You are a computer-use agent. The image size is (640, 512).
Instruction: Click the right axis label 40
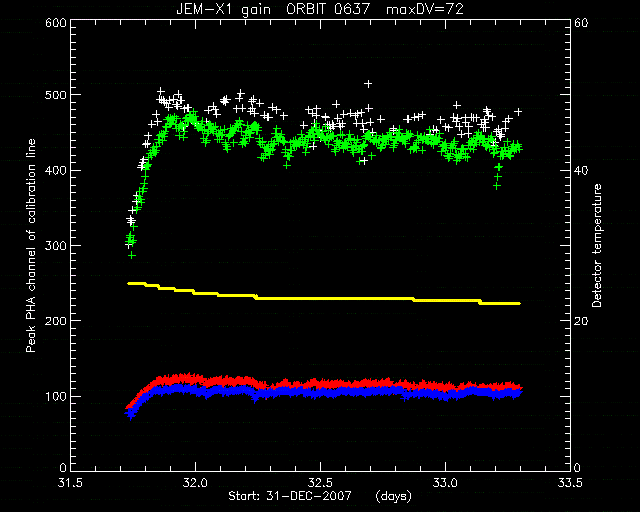tap(581, 170)
